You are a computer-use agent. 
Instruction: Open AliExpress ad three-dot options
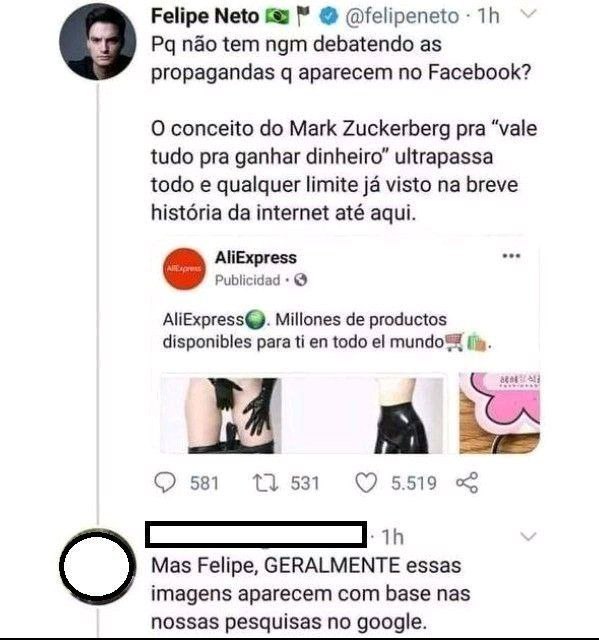coord(511,256)
